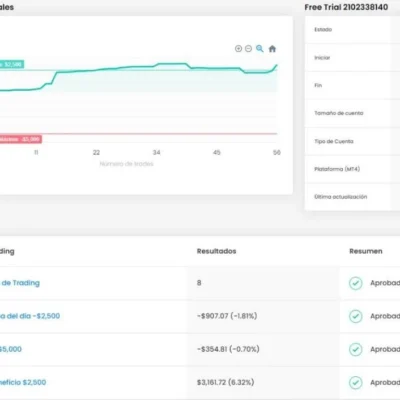Click the 'Tipo de Cuenta' row label

(334, 141)
